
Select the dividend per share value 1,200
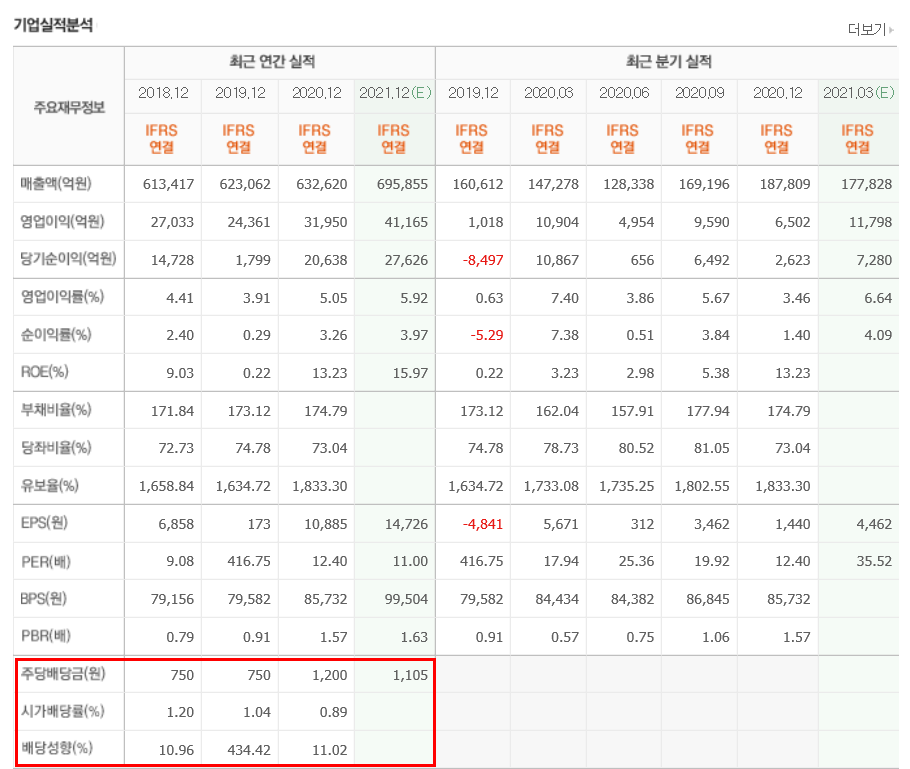coord(330,675)
